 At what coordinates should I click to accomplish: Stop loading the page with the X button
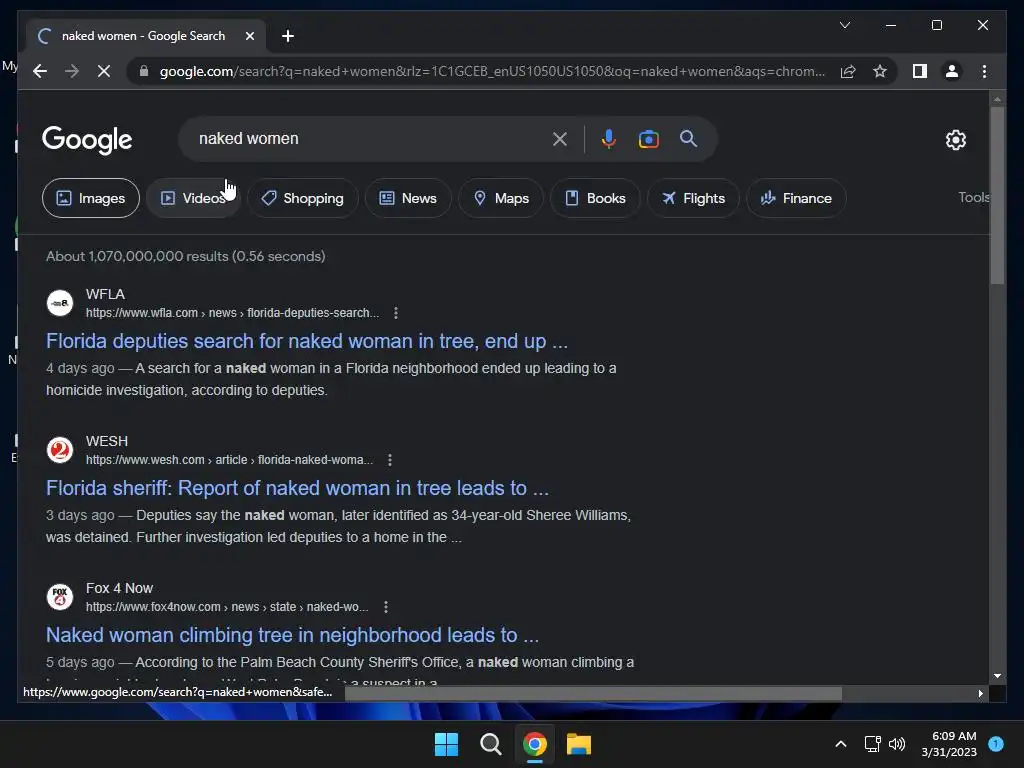pyautogui.click(x=104, y=71)
